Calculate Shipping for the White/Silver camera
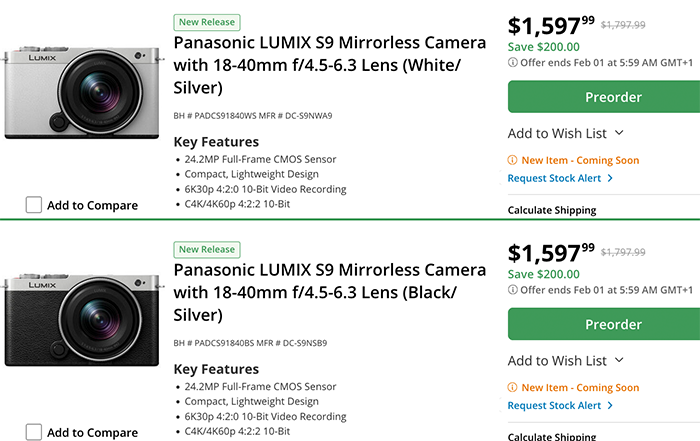The image size is (700, 441). (552, 211)
